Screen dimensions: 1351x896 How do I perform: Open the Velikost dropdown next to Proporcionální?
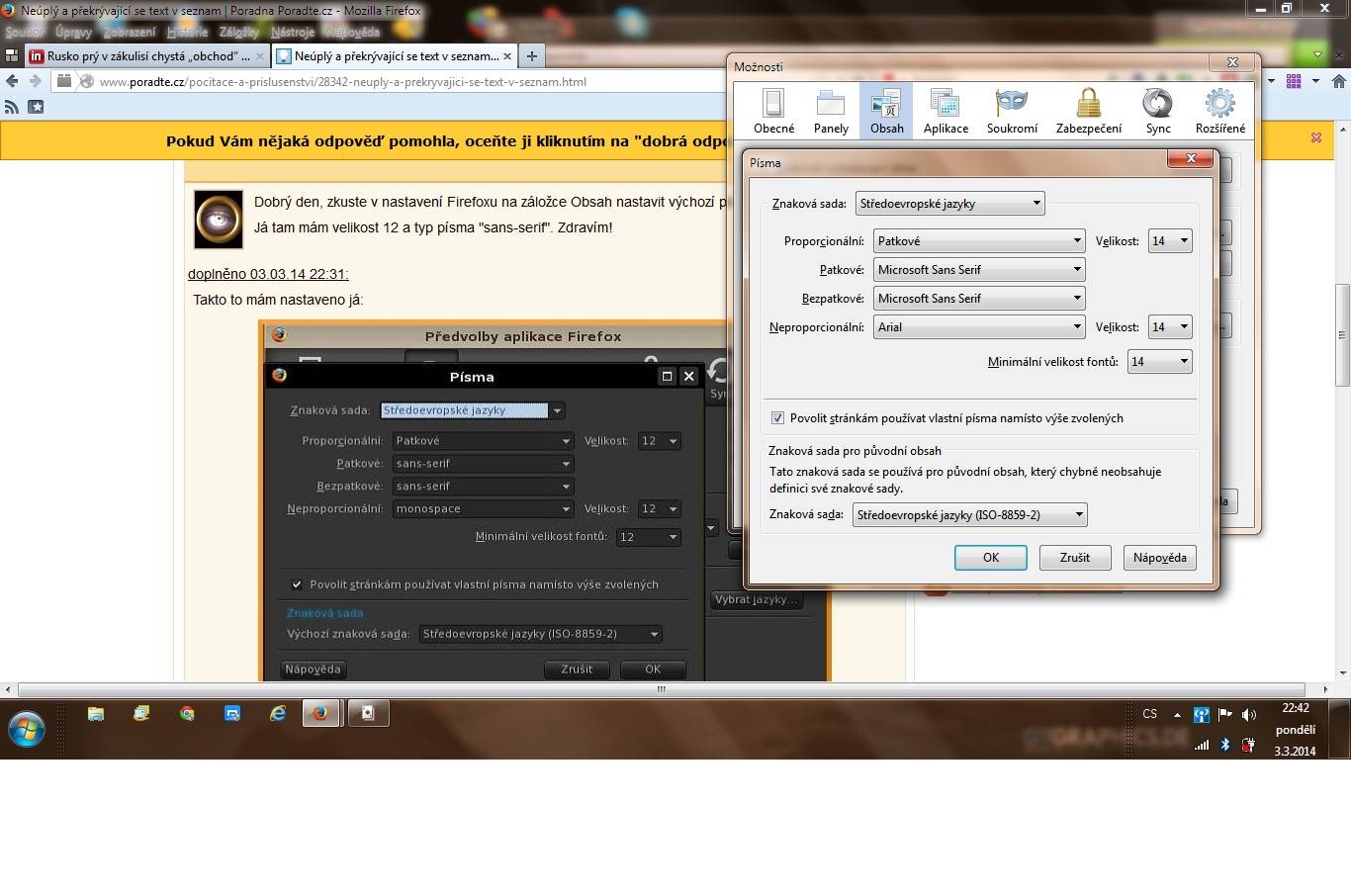pos(1170,241)
